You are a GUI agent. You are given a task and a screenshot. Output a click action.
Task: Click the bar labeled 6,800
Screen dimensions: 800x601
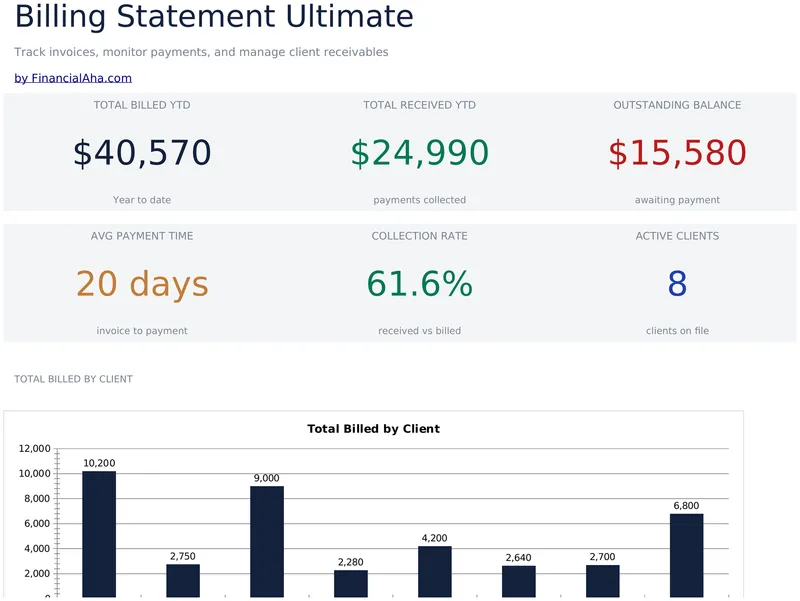pyautogui.click(x=686, y=555)
